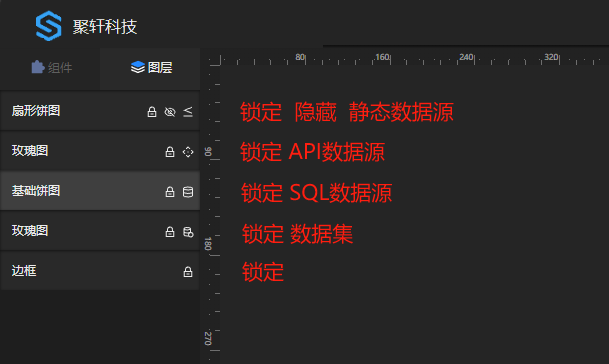Viewport: 609px width, 364px height.
Task: Click the puzzle piece icon in 组件 tab
Action: coord(38,67)
